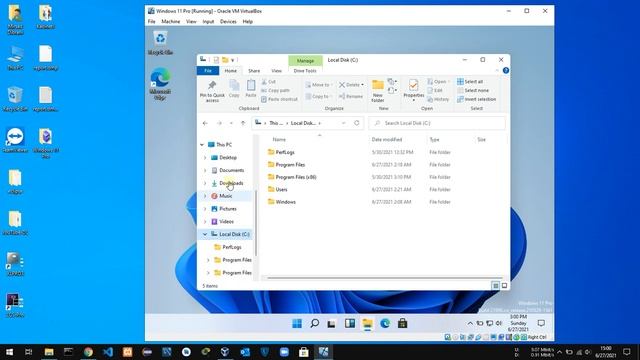The height and width of the screenshot is (360, 640).
Task: Select the Microsoft Edge shortcut on the VM desktop
Action: pyautogui.click(x=160, y=84)
